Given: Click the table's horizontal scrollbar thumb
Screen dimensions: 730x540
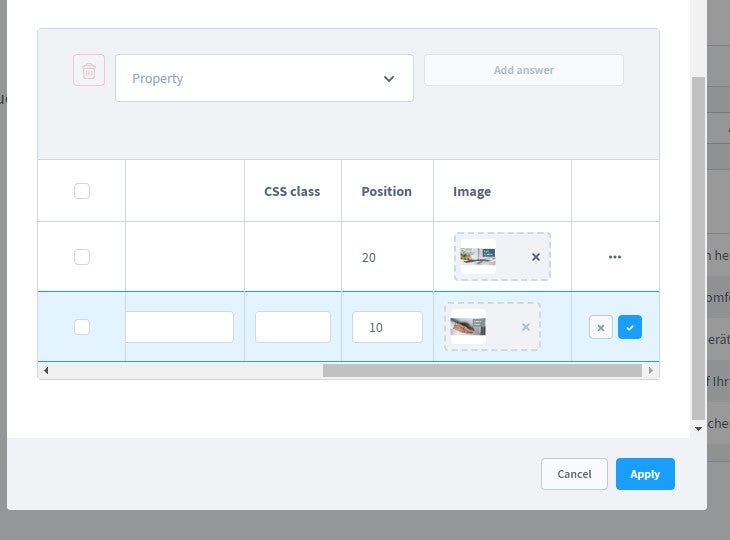Looking at the screenshot, I should pyautogui.click(x=482, y=371).
